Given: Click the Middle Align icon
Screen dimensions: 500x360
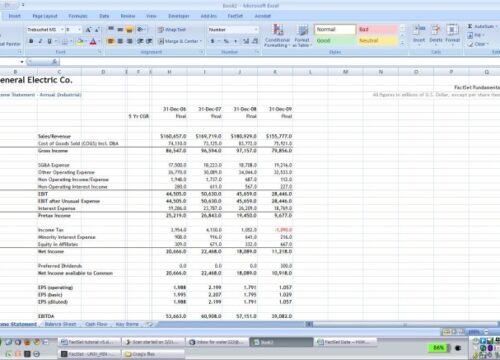Looking at the screenshot, I should (x=120, y=29).
